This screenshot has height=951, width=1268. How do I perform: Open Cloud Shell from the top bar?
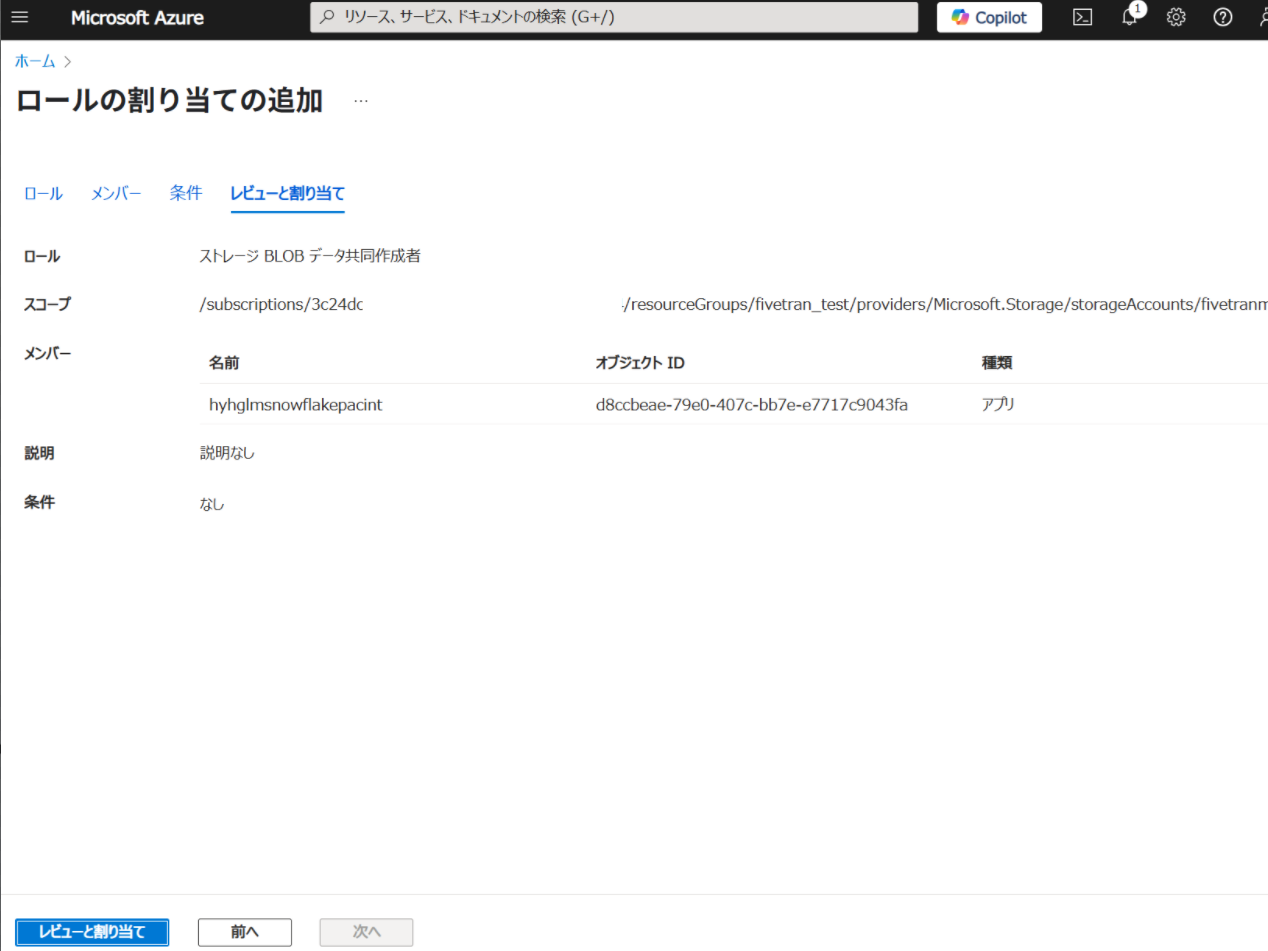click(1082, 17)
